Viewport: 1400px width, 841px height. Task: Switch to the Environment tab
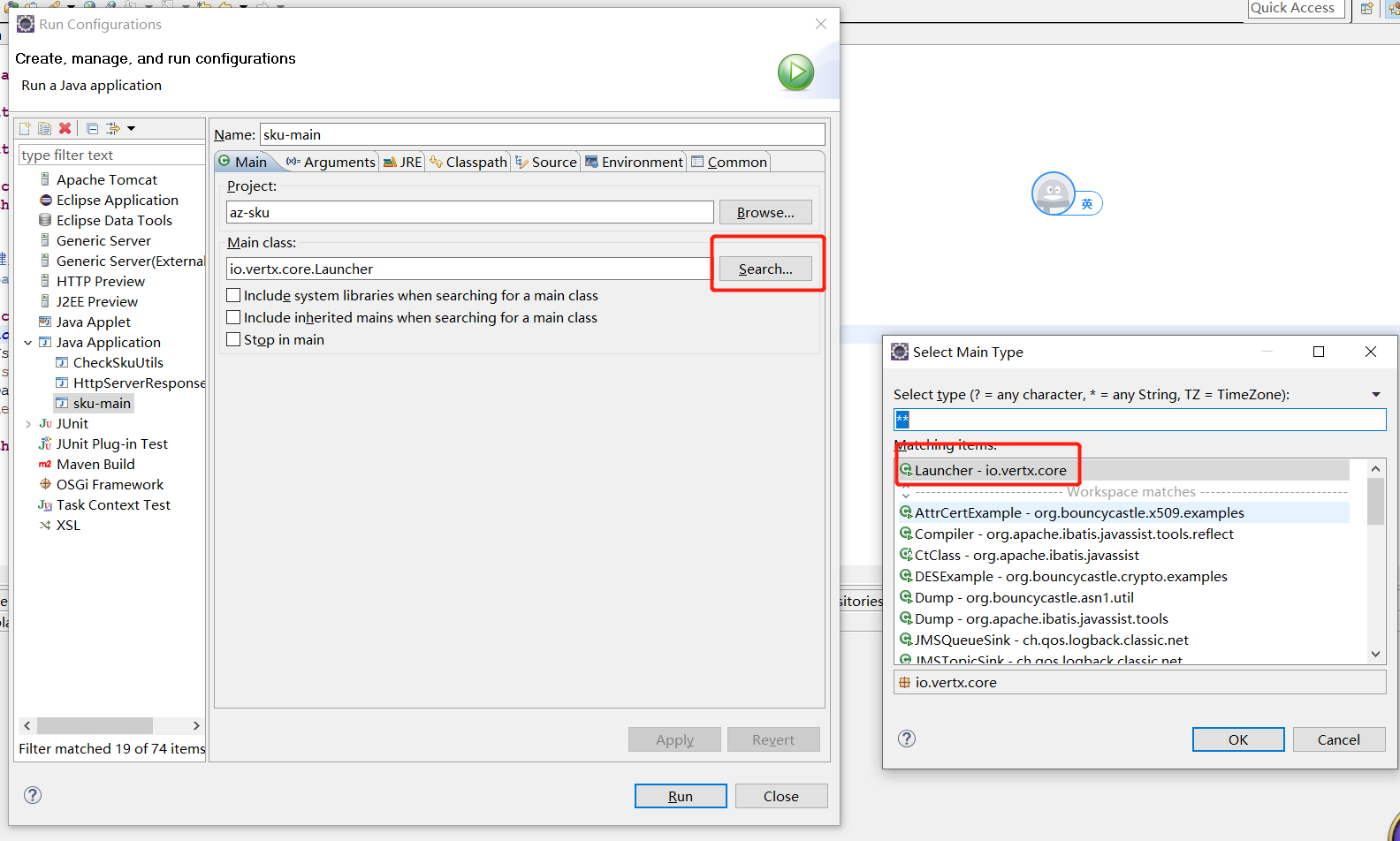pyautogui.click(x=634, y=162)
